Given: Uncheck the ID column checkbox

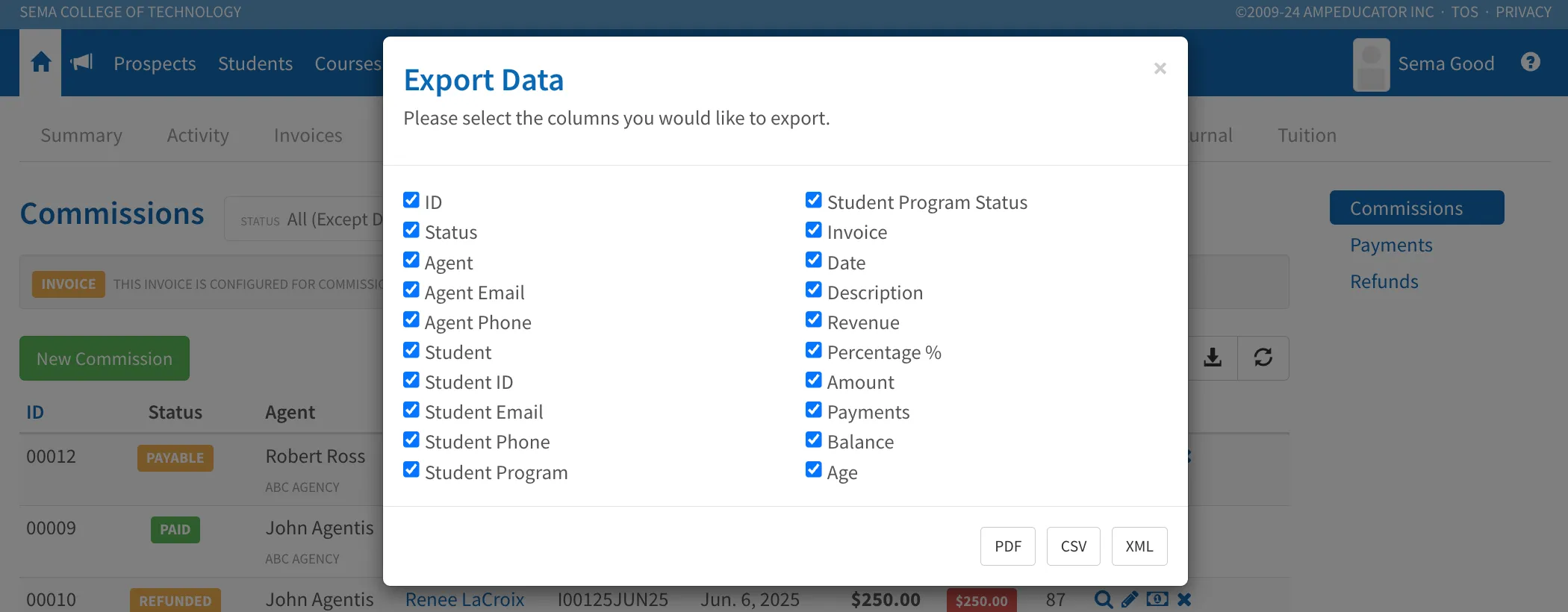Looking at the screenshot, I should click(411, 200).
